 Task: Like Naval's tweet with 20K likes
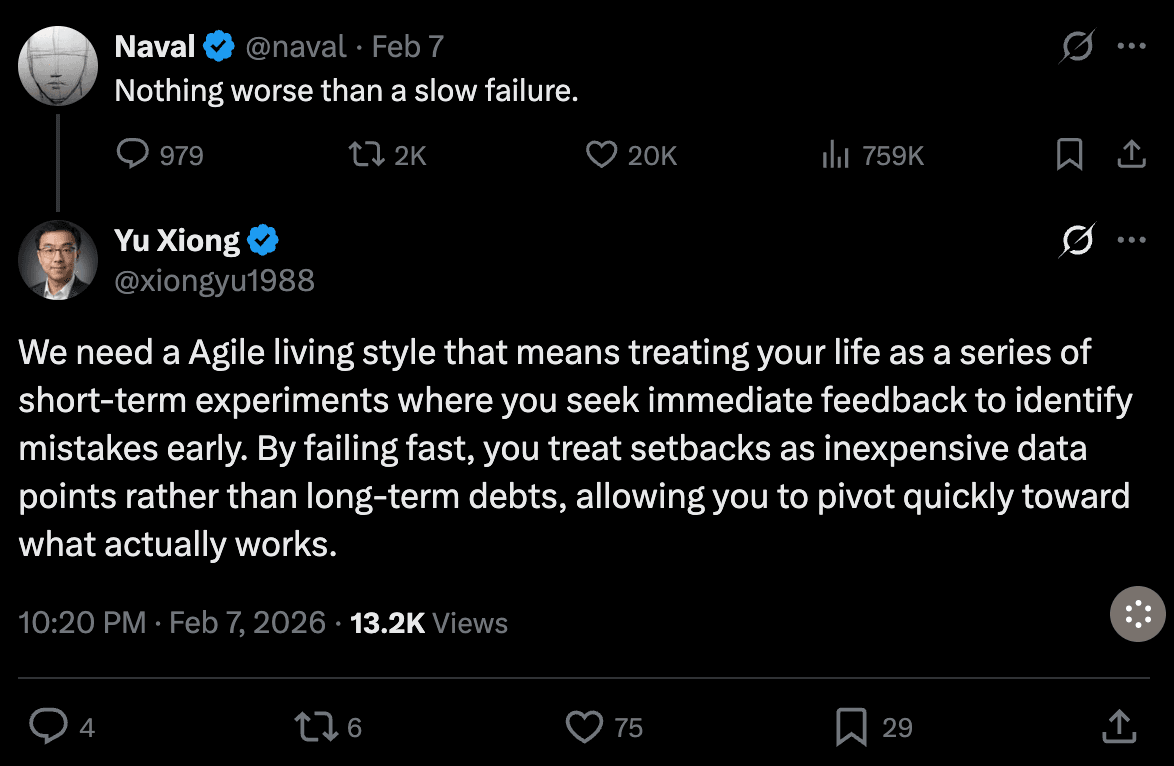(600, 155)
